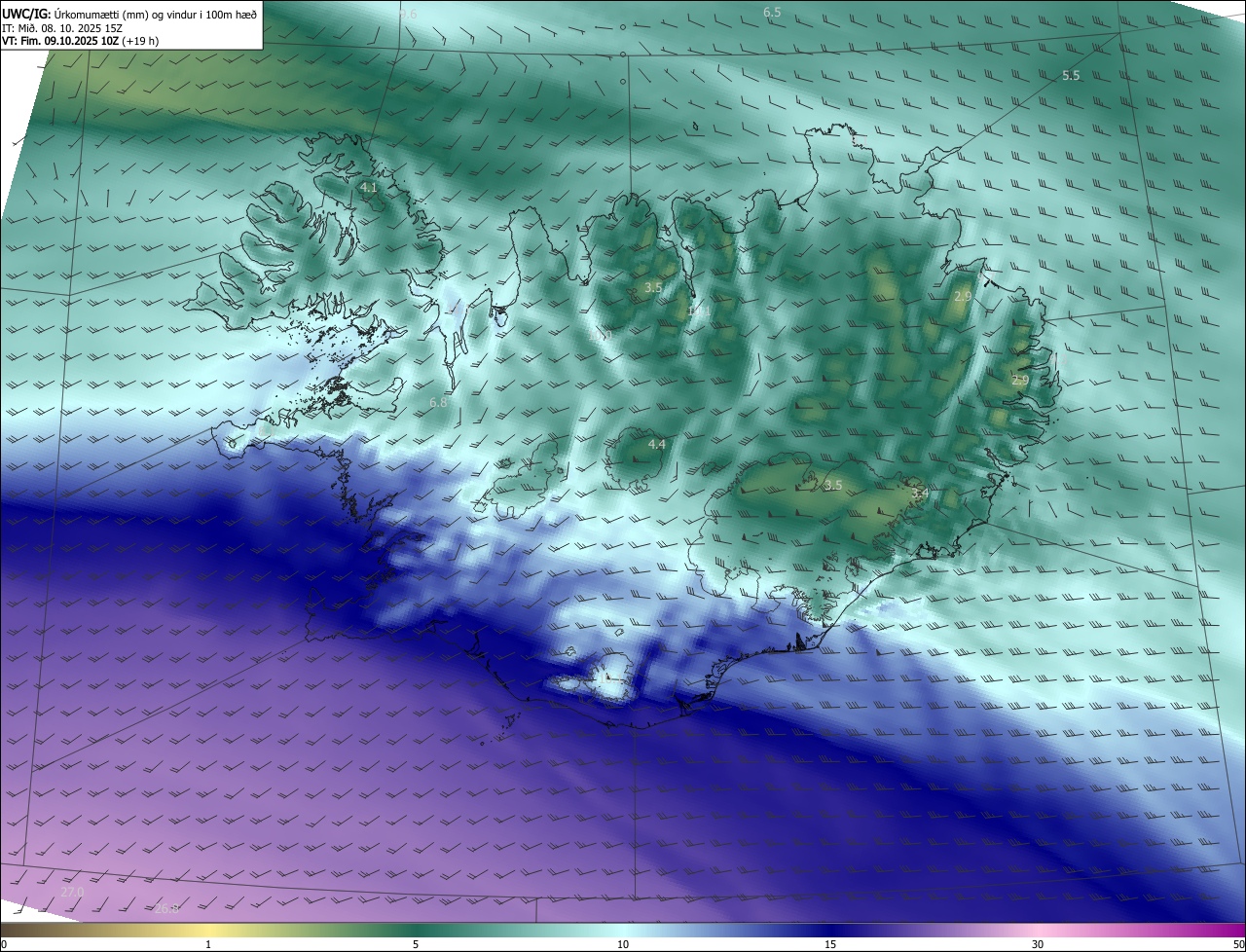Click the color scale start label 0

[4, 944]
